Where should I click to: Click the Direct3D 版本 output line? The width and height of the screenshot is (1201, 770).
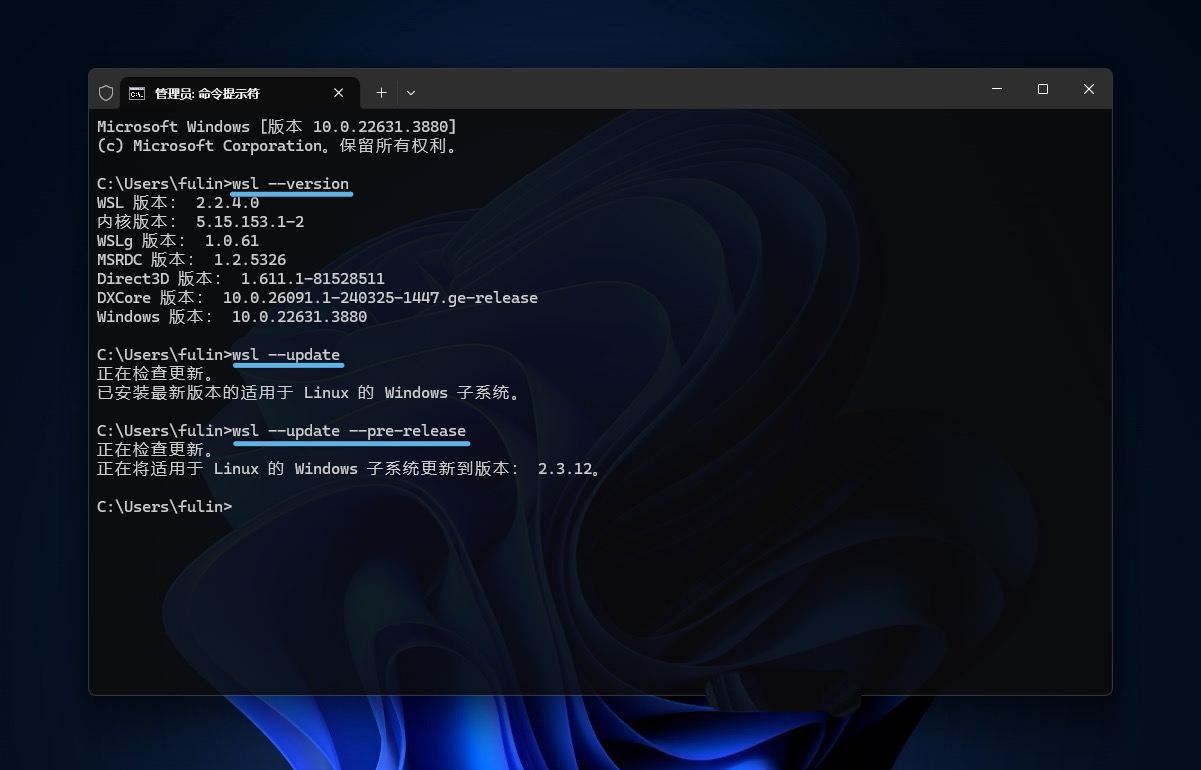(240, 279)
